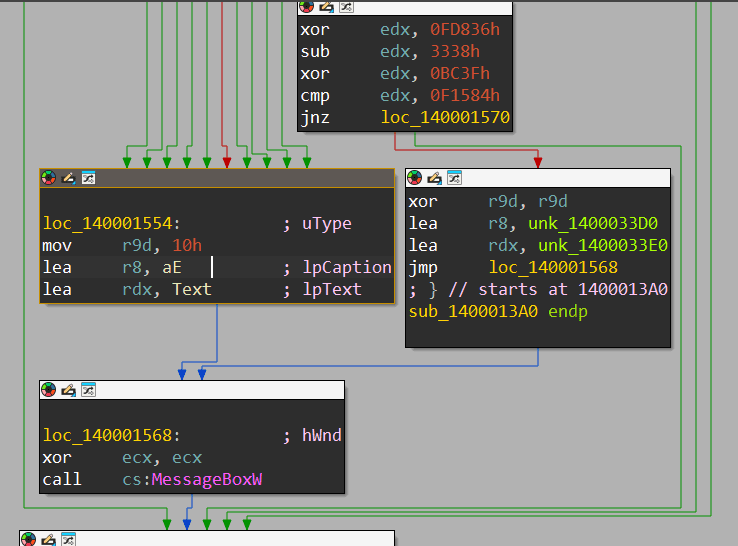
Task: Click pencil edit icon on loc_140001568 node
Action: tap(68, 390)
